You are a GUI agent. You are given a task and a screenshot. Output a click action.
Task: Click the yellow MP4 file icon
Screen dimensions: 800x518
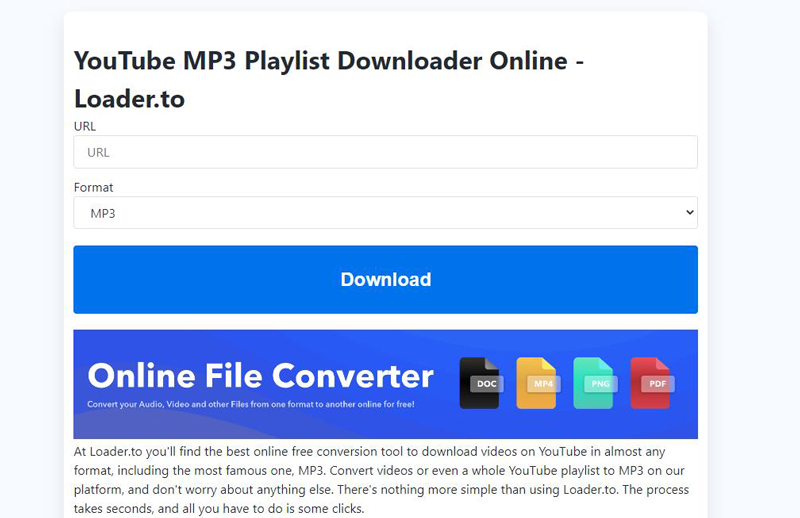538,383
